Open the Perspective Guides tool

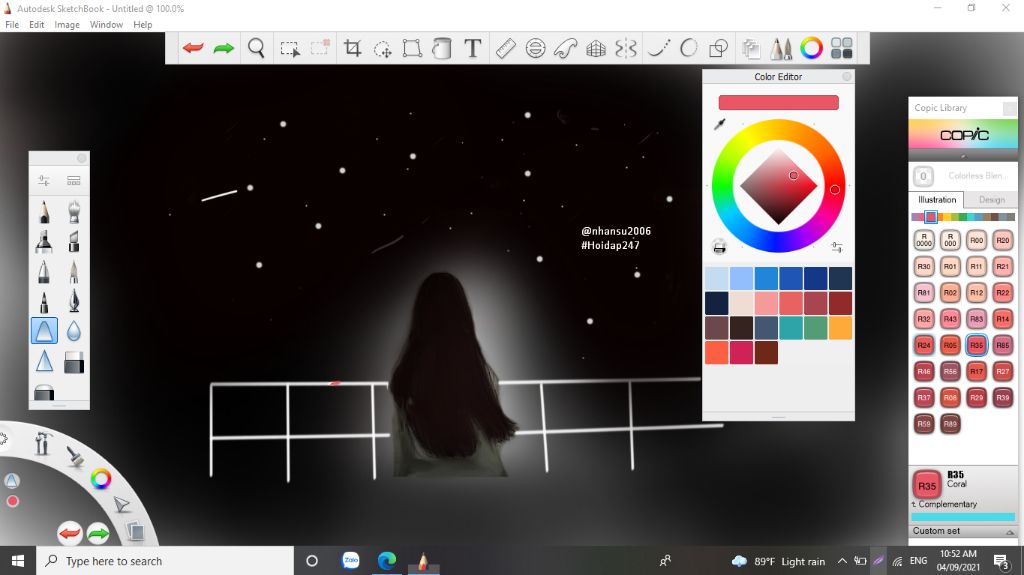point(596,48)
